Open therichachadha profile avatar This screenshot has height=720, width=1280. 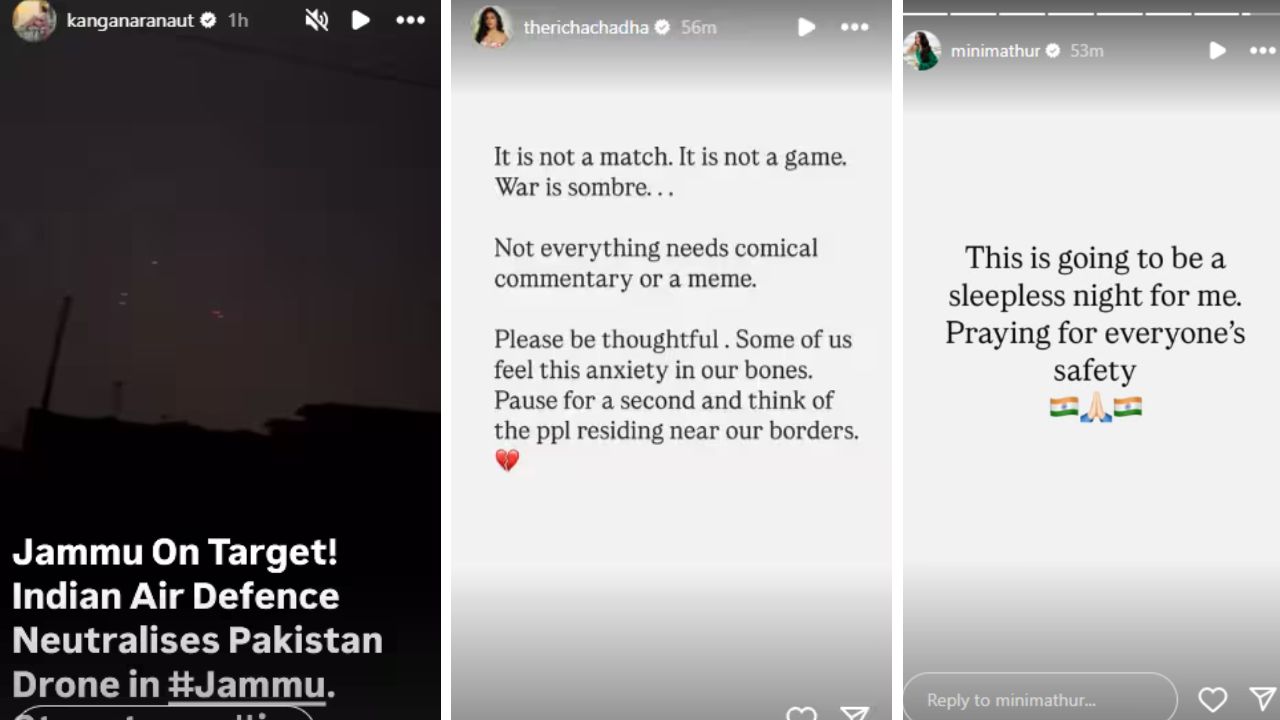coord(492,28)
